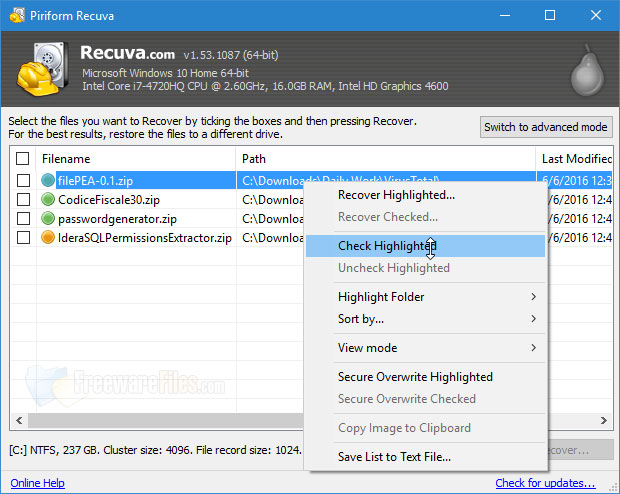
Task: Click the v1.53.1087 (64-bit) version text
Action: (231, 55)
